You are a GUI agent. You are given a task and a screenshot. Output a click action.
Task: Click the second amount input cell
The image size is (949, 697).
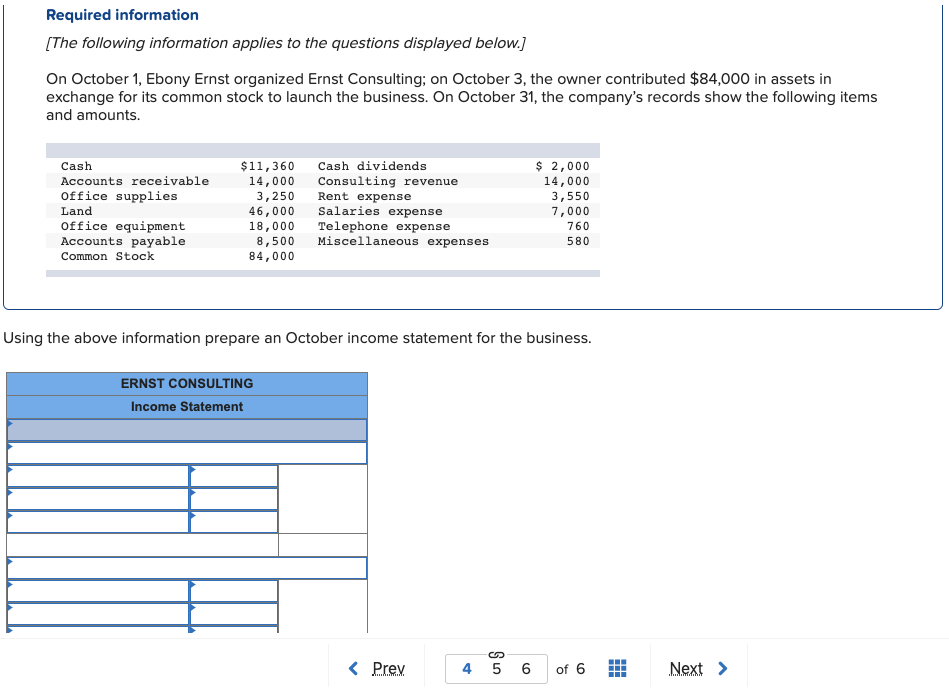[x=234, y=499]
